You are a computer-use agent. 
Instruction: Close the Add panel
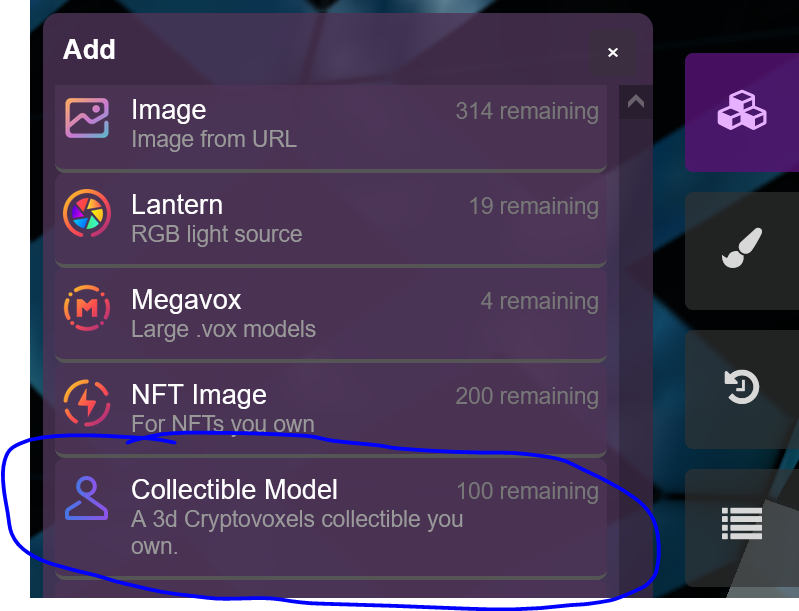[613, 52]
